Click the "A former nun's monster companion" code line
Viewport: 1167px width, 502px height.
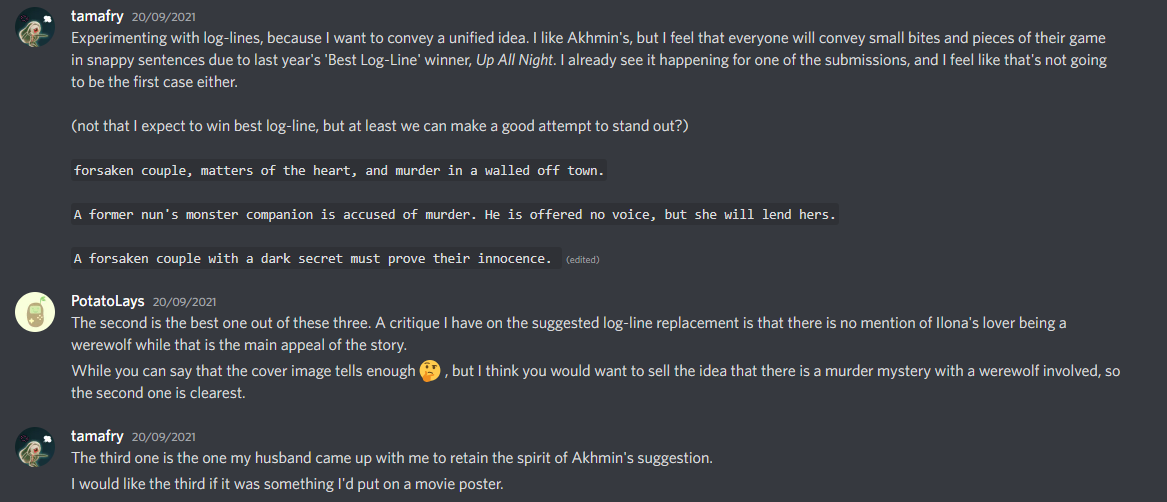click(x=454, y=215)
